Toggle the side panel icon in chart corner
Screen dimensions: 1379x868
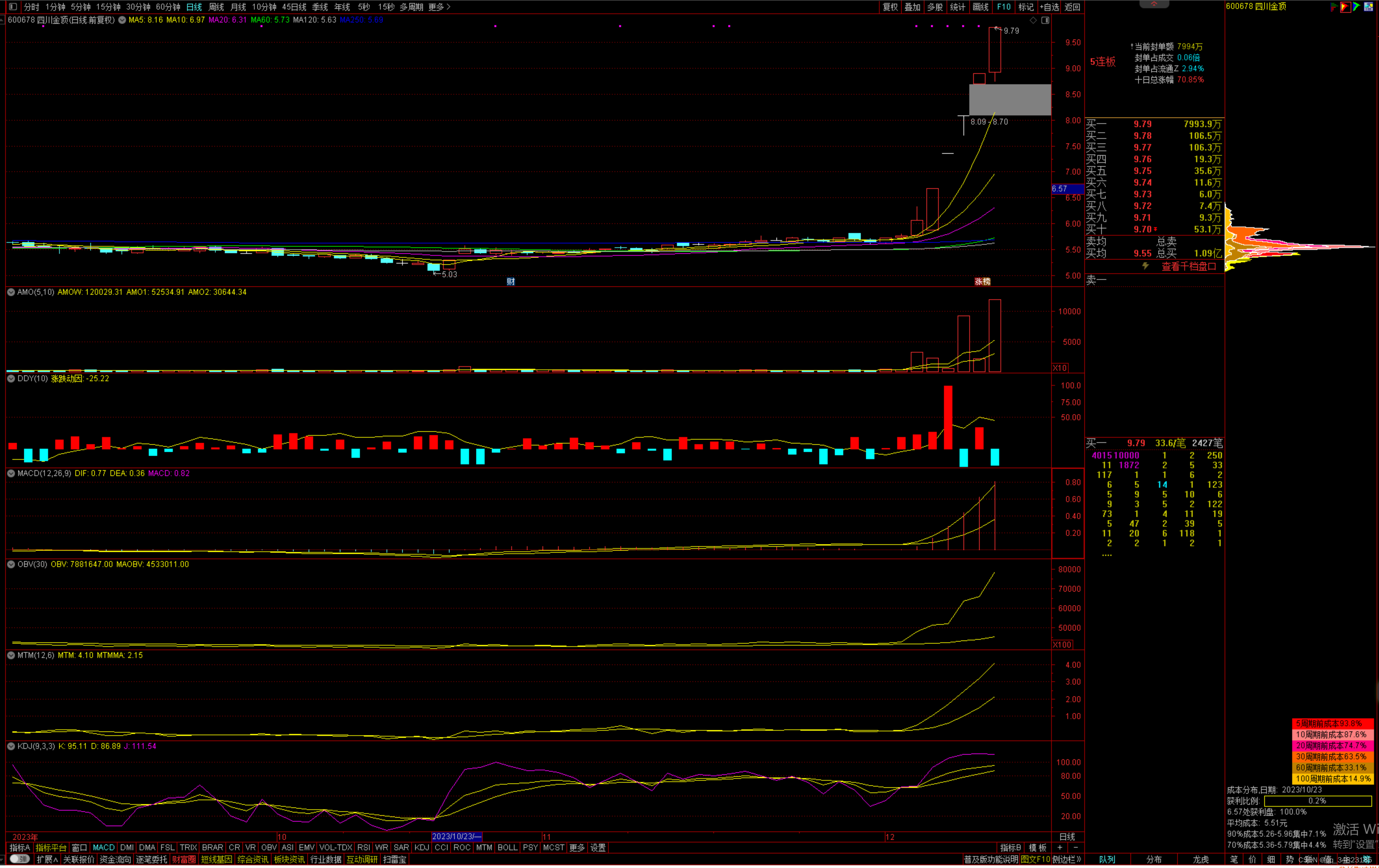(x=1045, y=20)
